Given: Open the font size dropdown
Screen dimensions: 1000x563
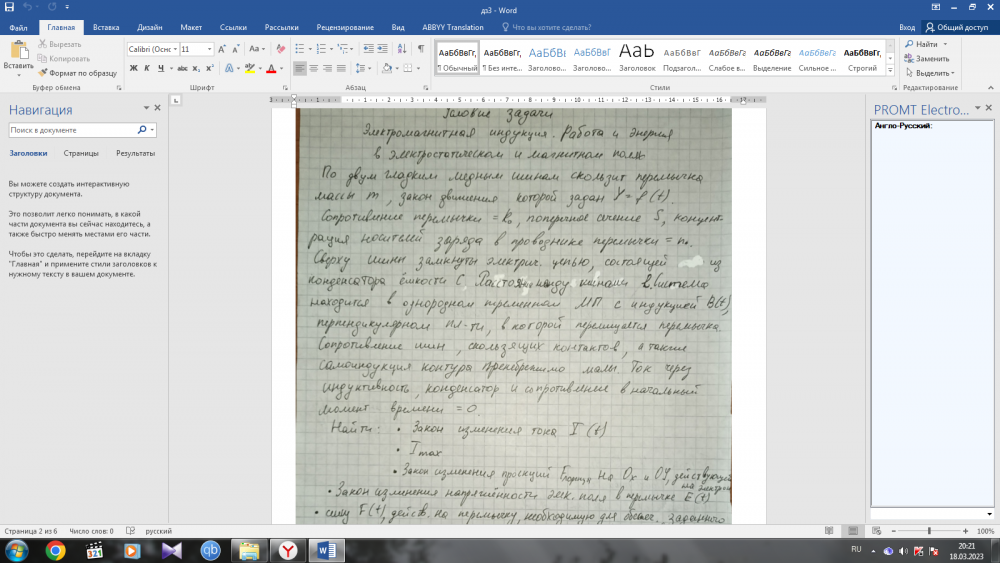Looking at the screenshot, I should click(x=209, y=49).
